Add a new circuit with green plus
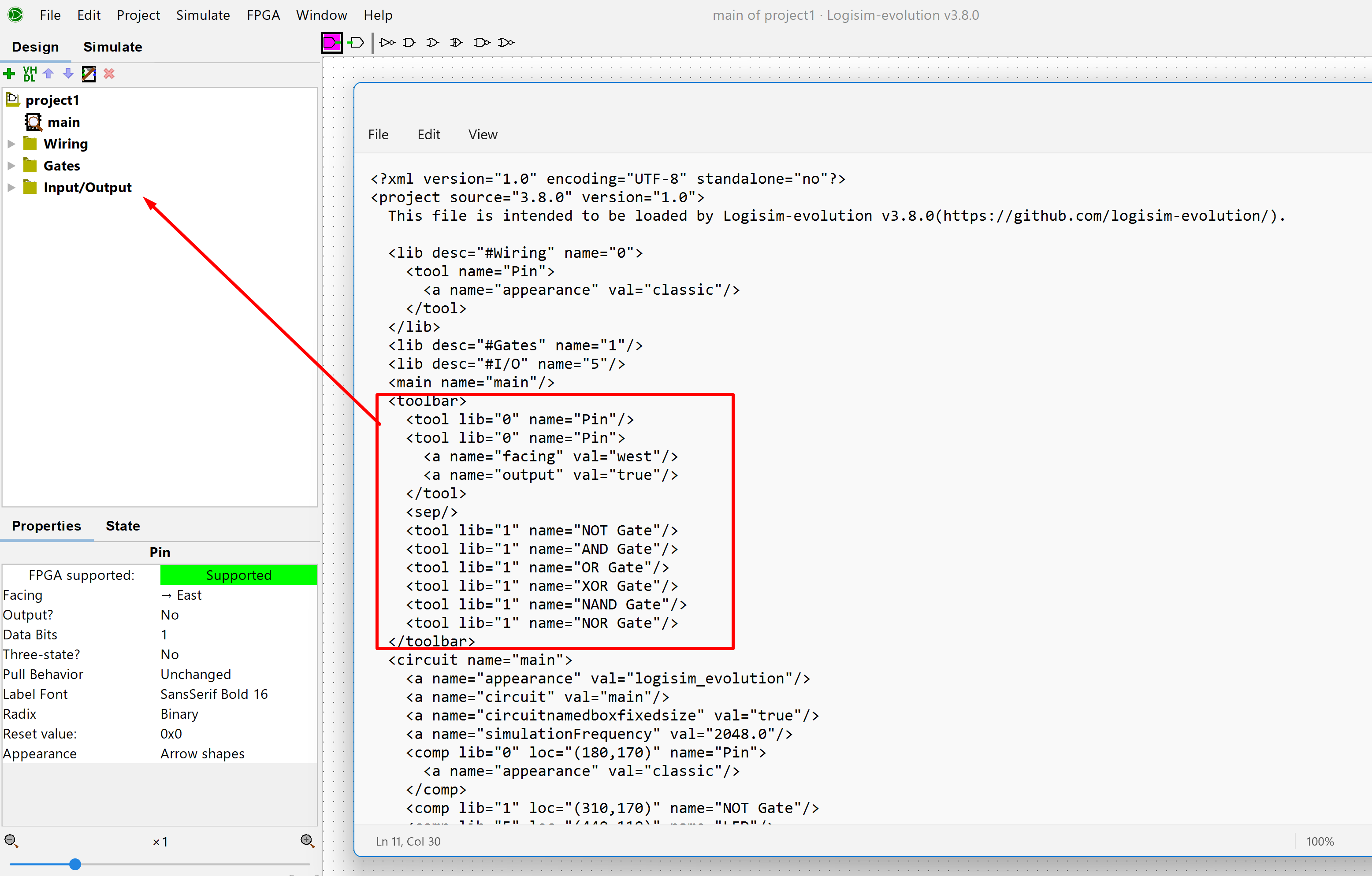This screenshot has height=876, width=1372. click(9, 74)
